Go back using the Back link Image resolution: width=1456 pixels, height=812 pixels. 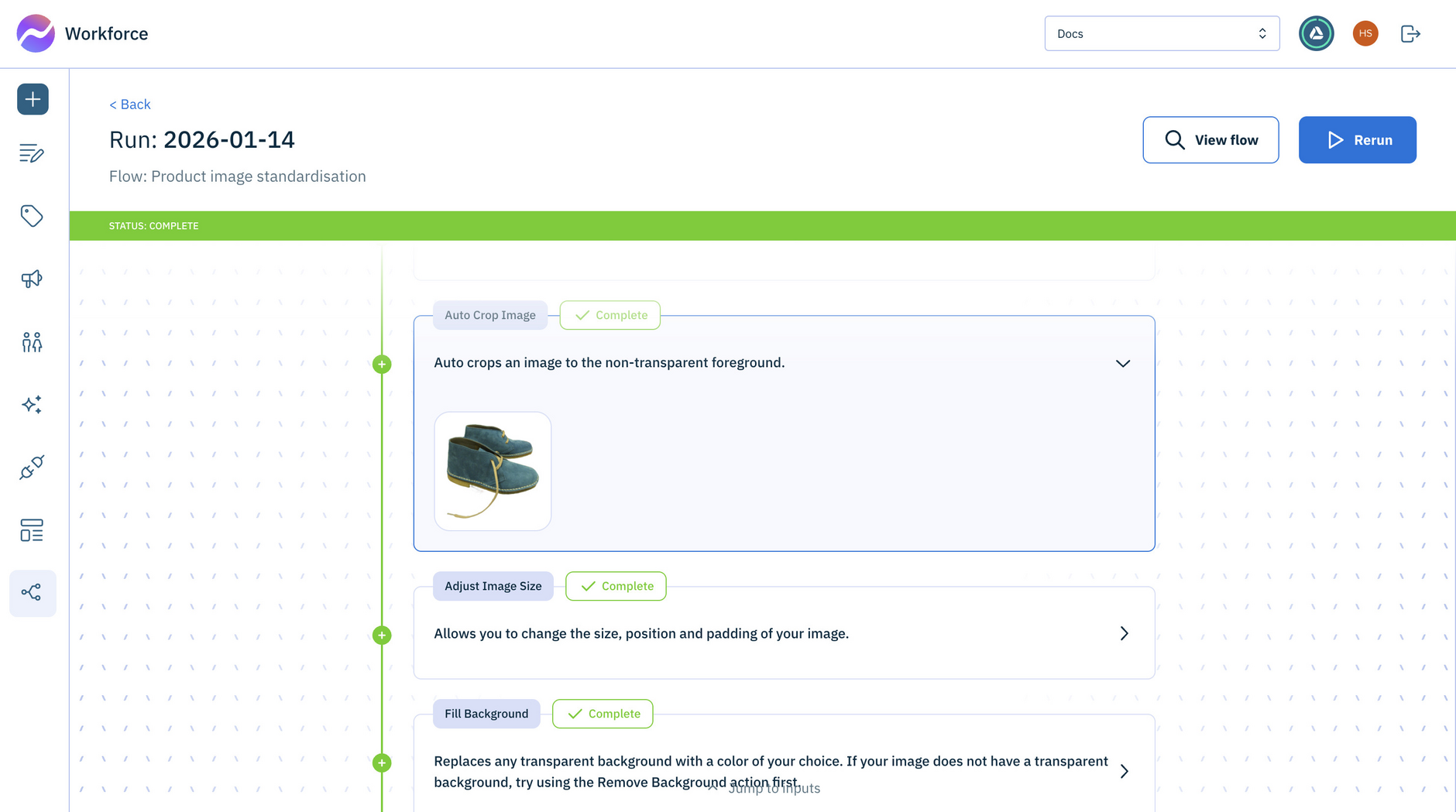coord(129,104)
